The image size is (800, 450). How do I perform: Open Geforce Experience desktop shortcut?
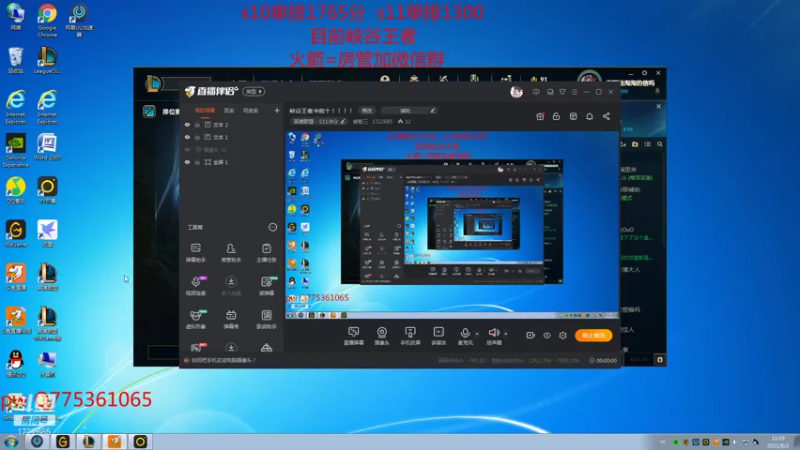pyautogui.click(x=16, y=151)
